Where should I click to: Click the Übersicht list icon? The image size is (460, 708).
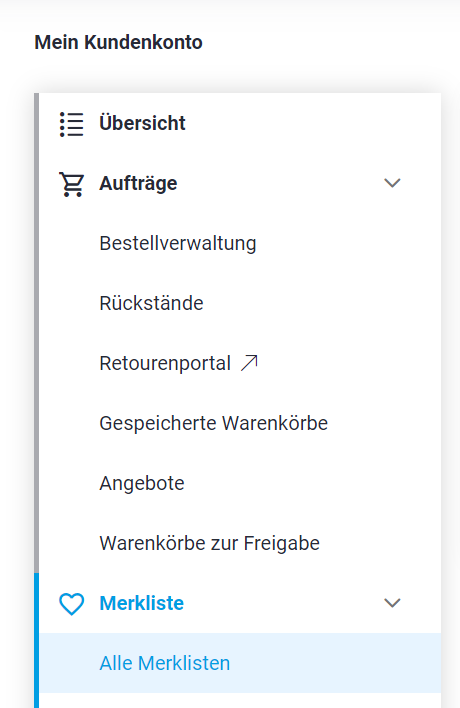(x=72, y=124)
